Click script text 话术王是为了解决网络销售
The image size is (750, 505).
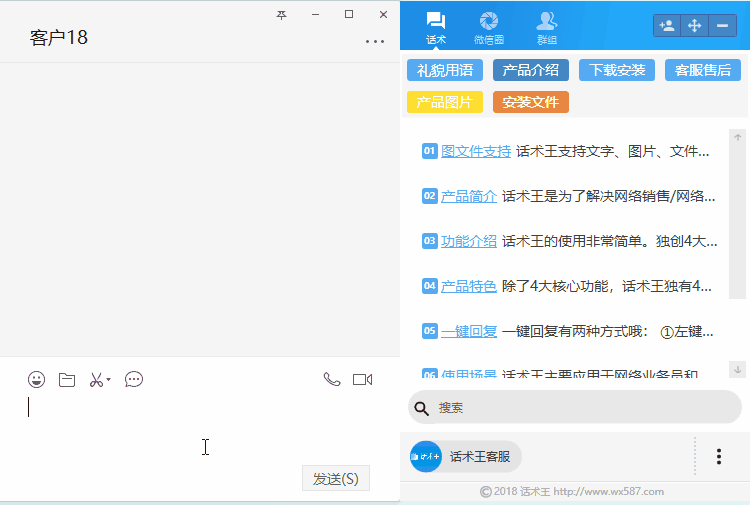tap(608, 196)
